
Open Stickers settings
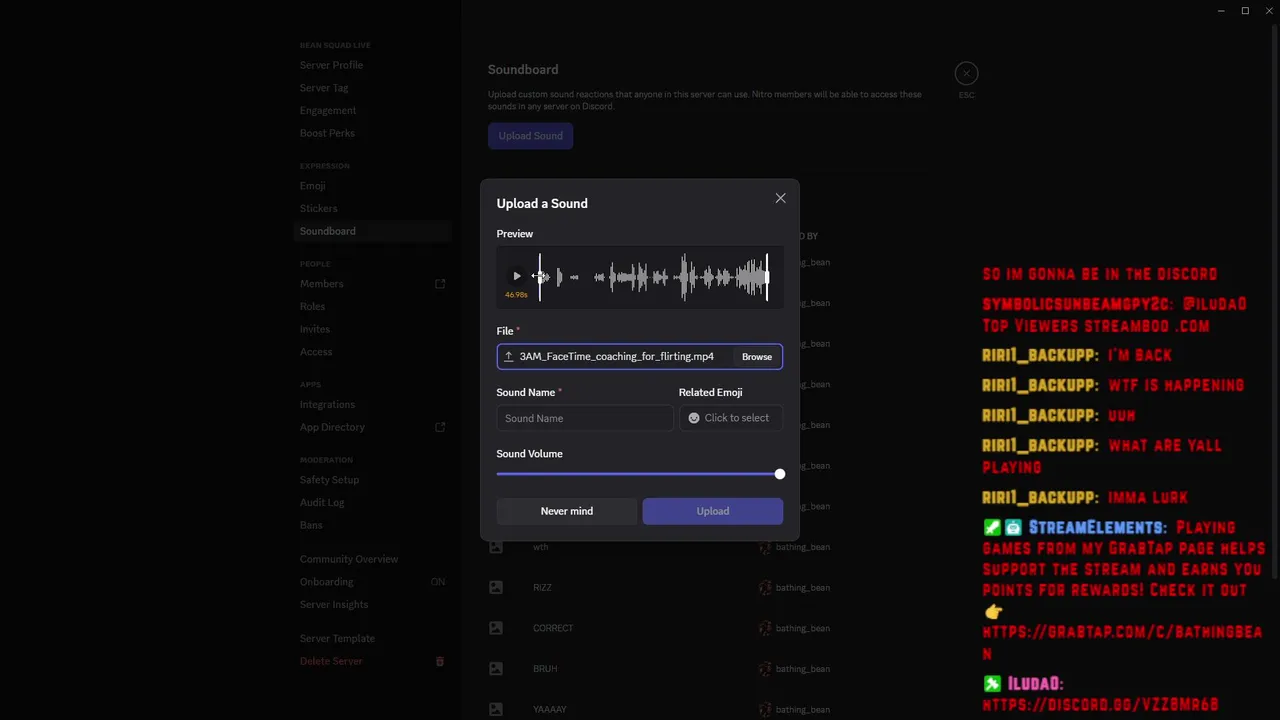pyautogui.click(x=318, y=209)
